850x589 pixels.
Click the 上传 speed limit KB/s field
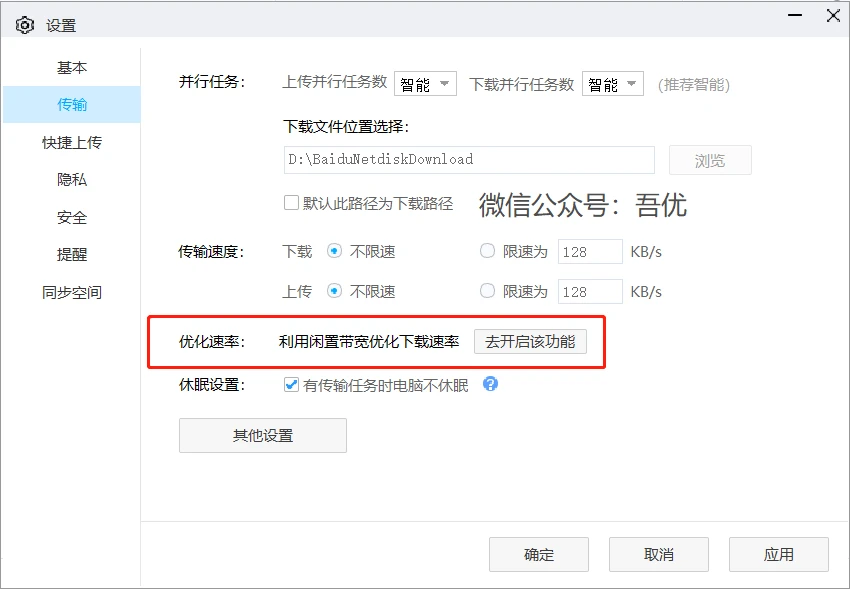pyautogui.click(x=590, y=292)
